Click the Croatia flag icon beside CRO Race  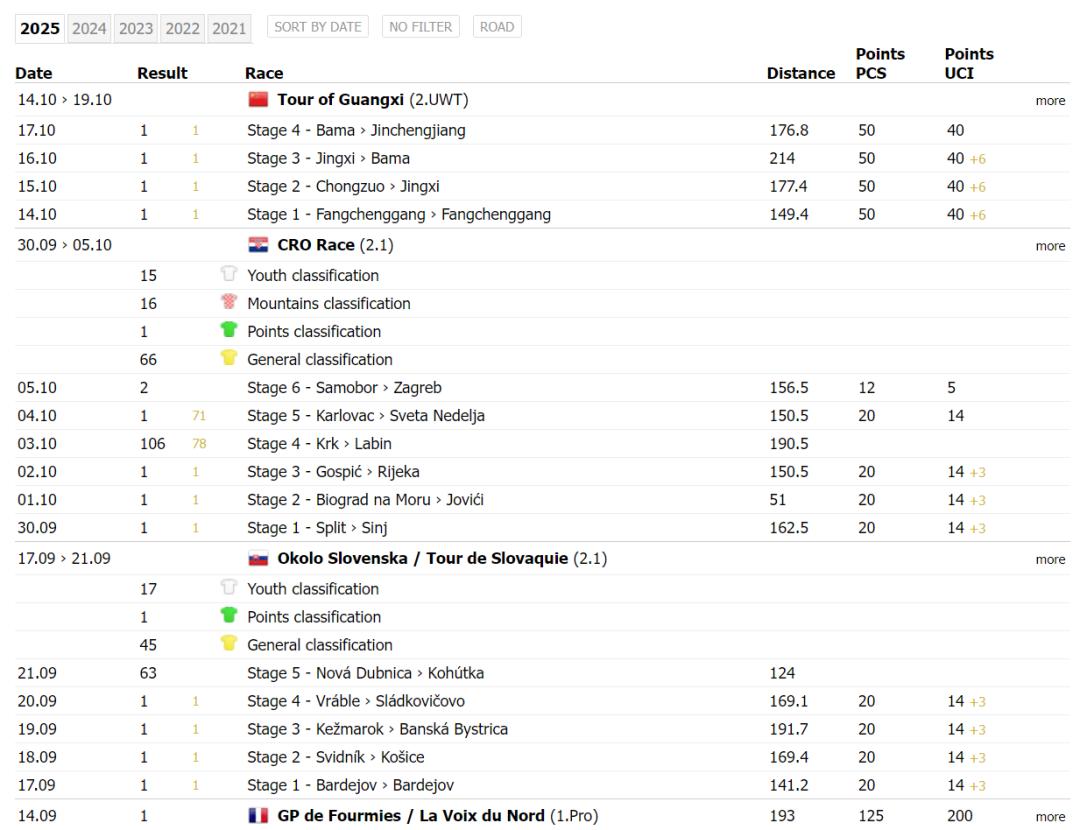click(x=258, y=247)
